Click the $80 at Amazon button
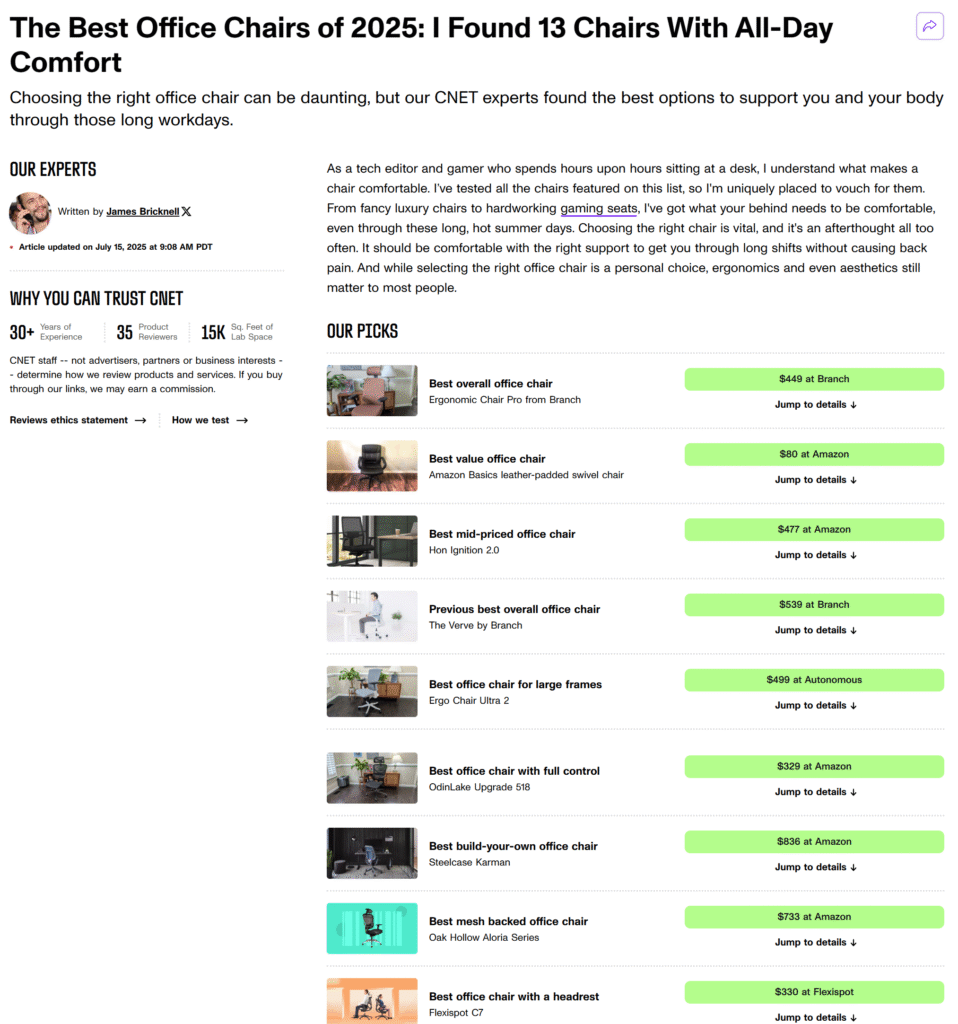This screenshot has width=958, height=1024. click(x=814, y=454)
